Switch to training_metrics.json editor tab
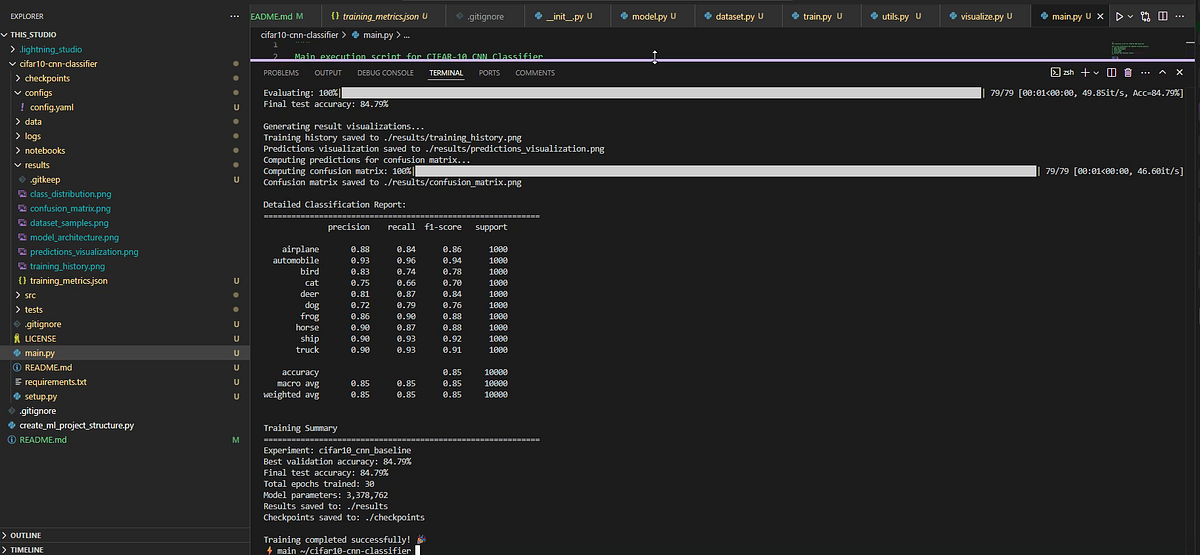Image resolution: width=1200 pixels, height=555 pixels. tap(379, 17)
